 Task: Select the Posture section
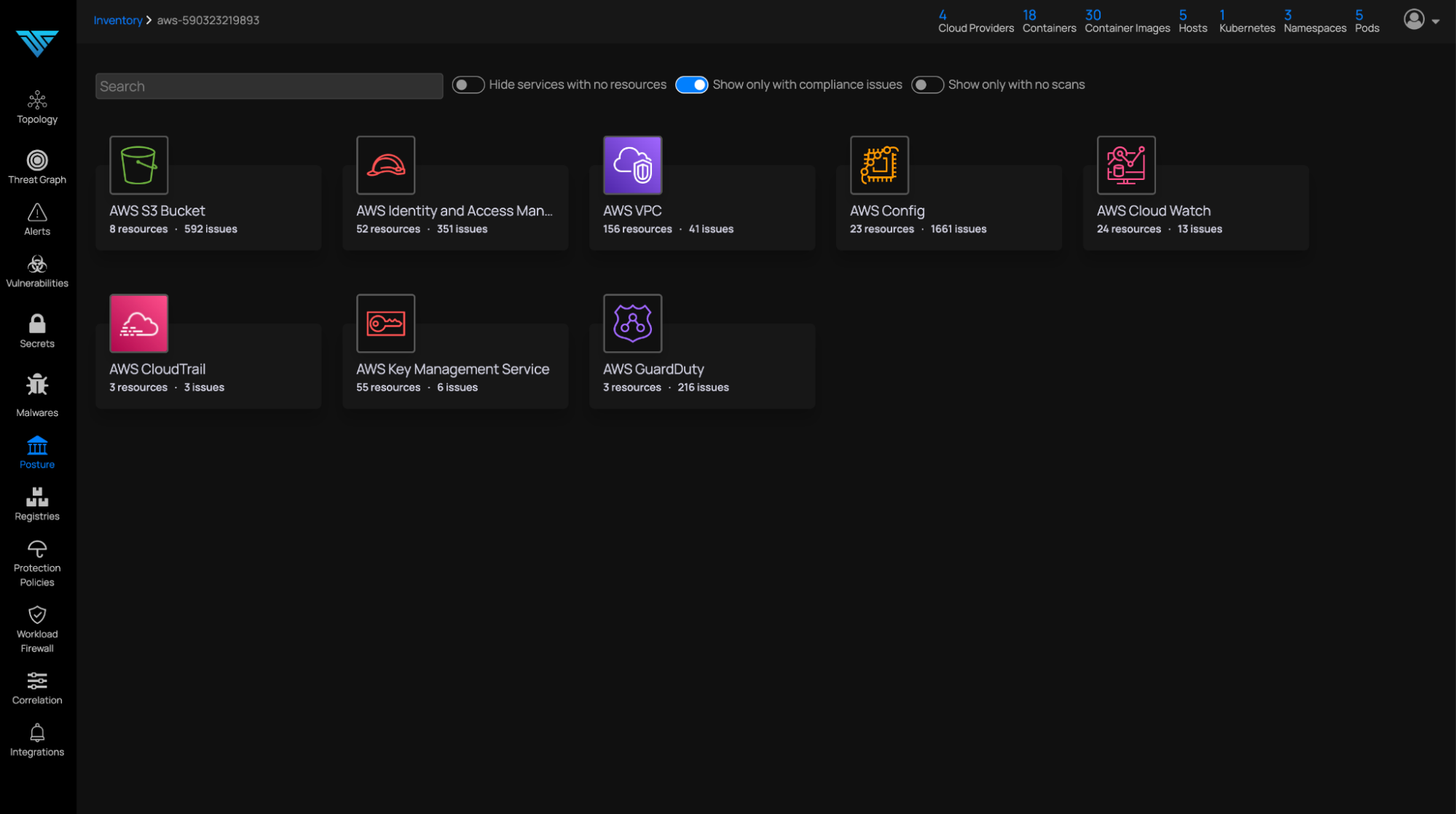click(x=37, y=453)
